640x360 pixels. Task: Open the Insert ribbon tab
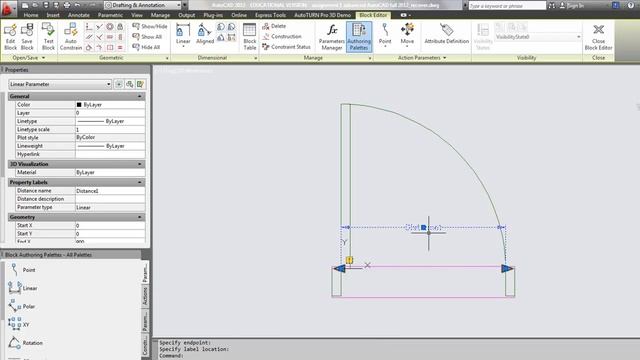click(53, 15)
